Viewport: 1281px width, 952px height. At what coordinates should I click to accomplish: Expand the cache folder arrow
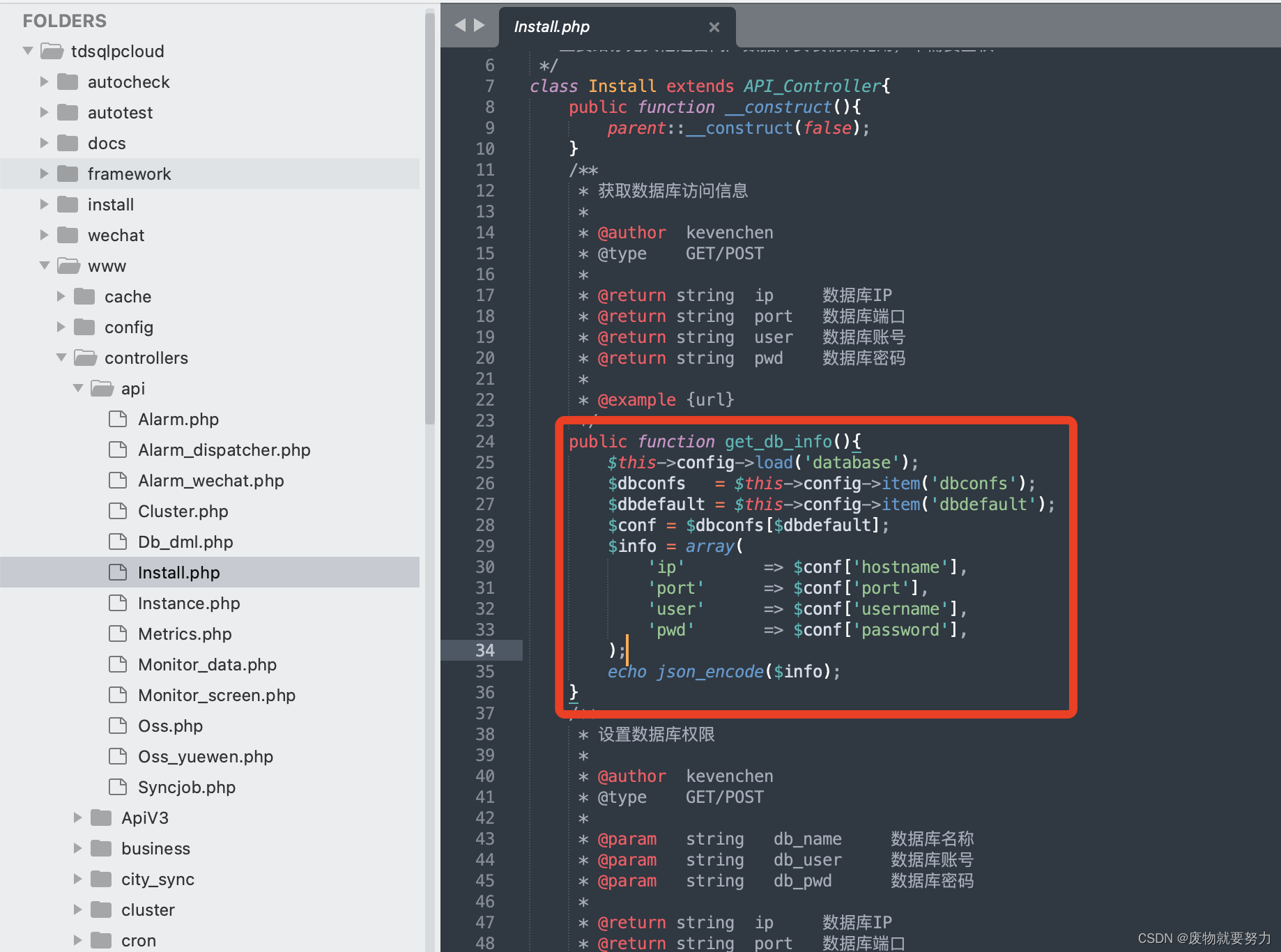(x=61, y=296)
